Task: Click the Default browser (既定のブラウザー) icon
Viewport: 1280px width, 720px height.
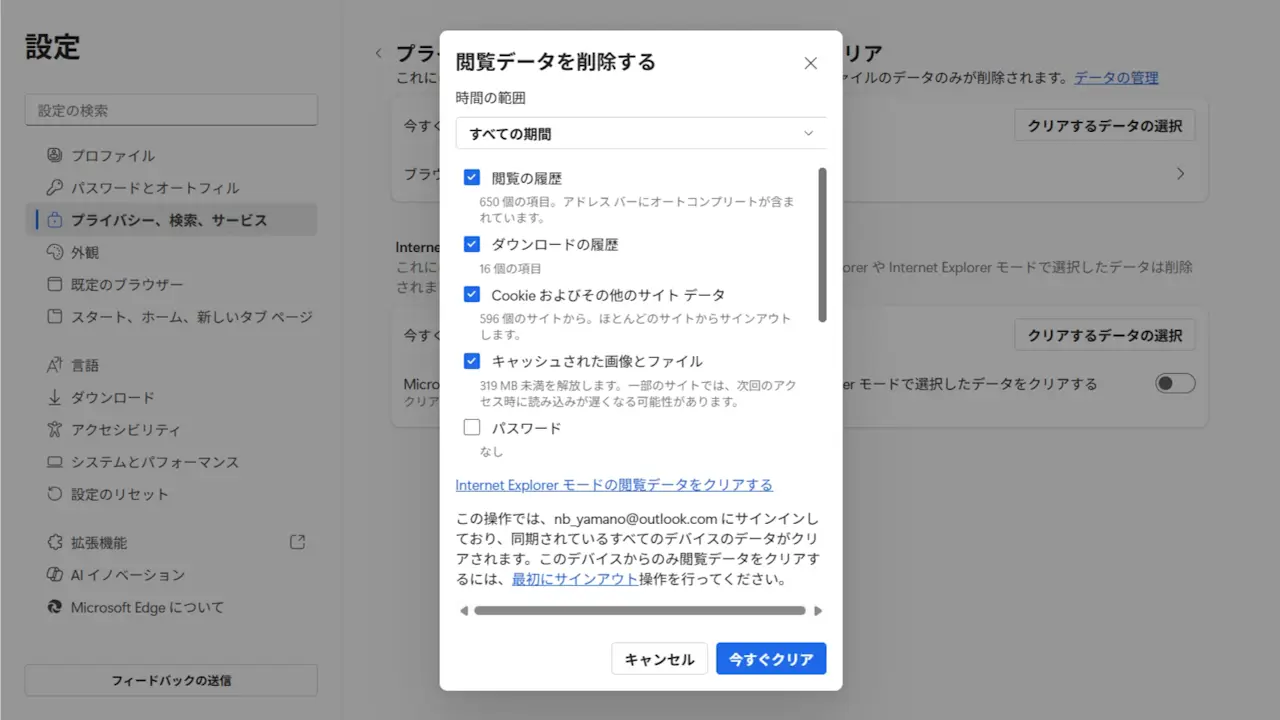Action: [55, 285]
